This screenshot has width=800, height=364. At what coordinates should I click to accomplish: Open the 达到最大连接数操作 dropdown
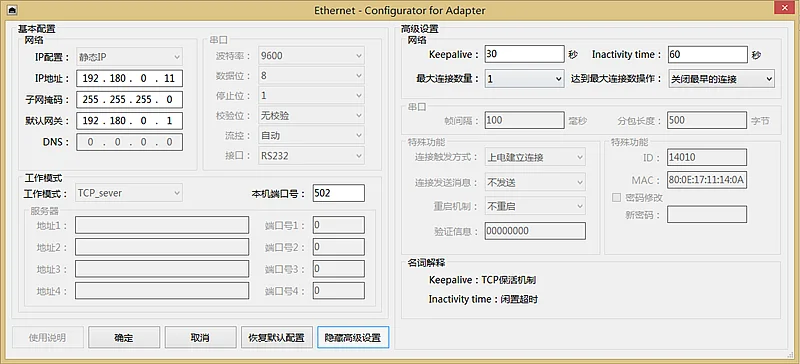721,79
